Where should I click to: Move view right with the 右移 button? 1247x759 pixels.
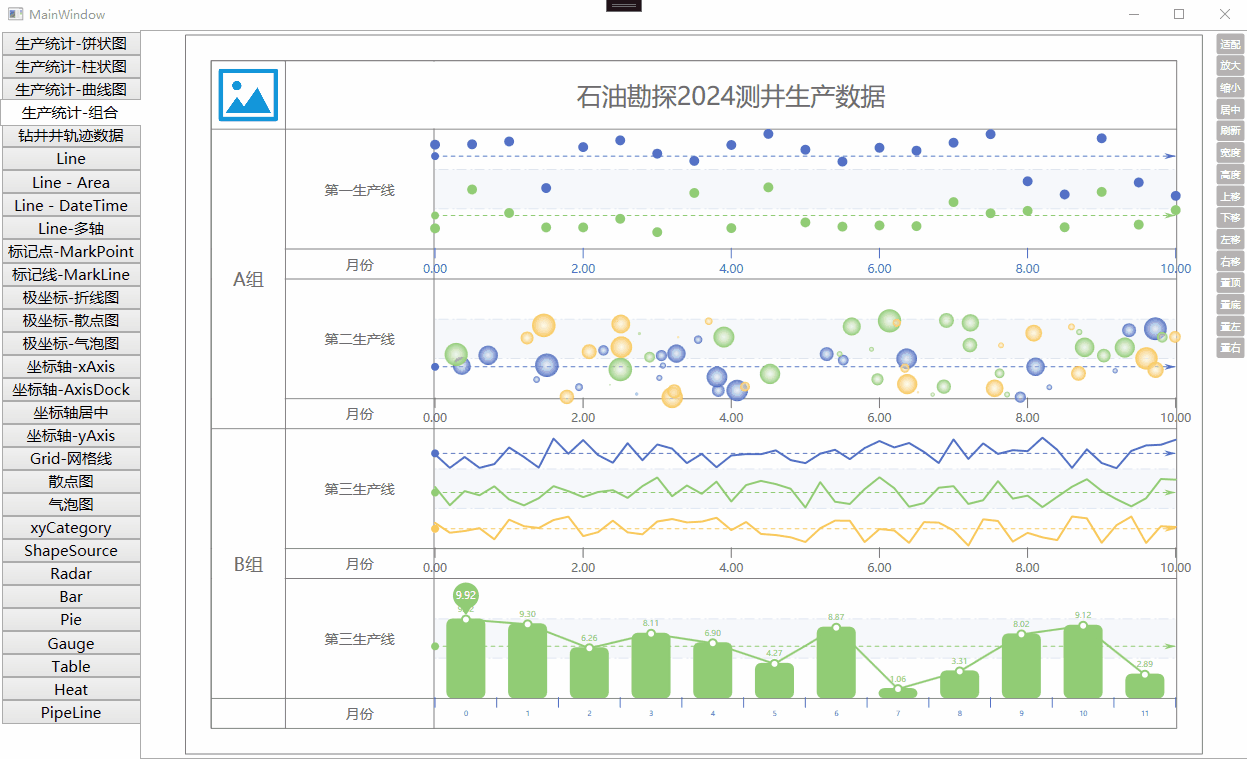pyautogui.click(x=1230, y=261)
